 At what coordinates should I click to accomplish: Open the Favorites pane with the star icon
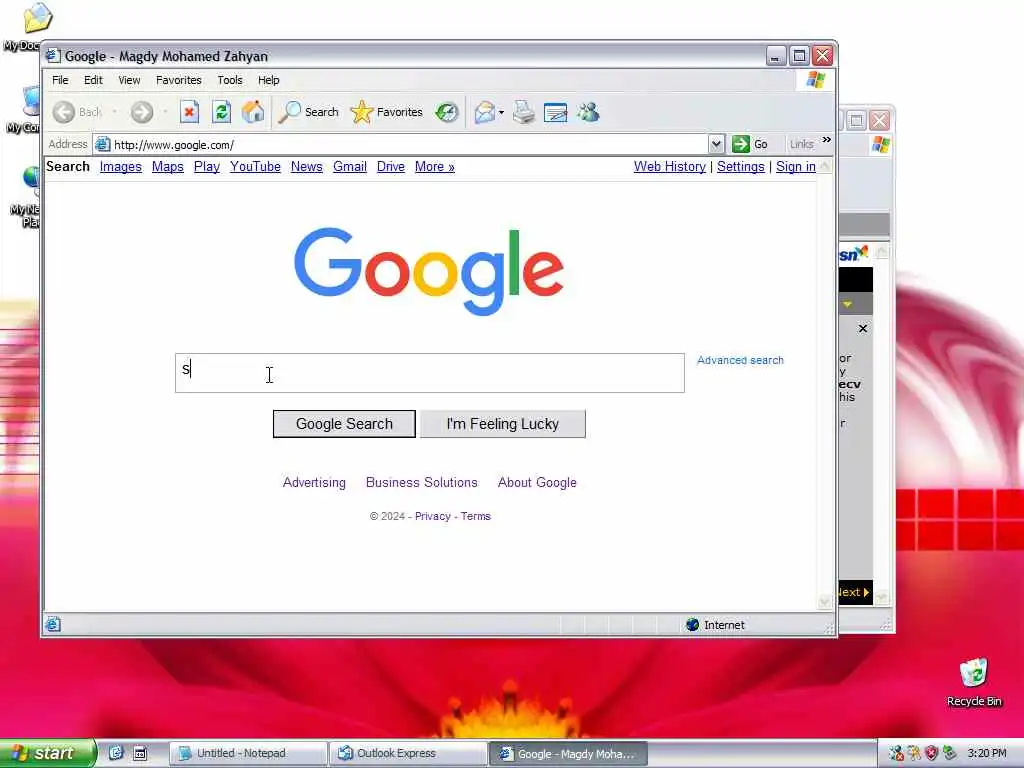(387, 112)
